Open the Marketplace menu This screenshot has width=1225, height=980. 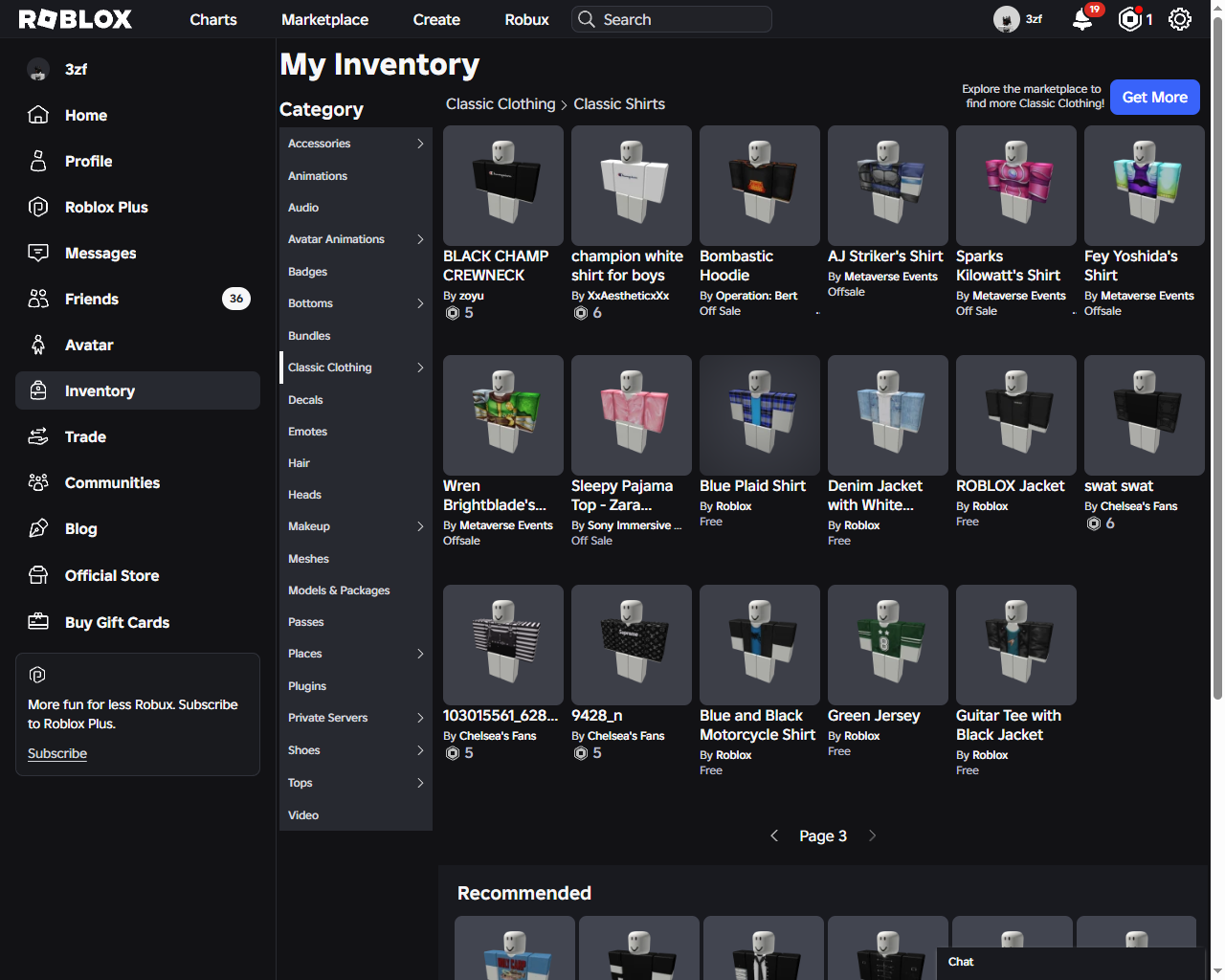[x=325, y=19]
